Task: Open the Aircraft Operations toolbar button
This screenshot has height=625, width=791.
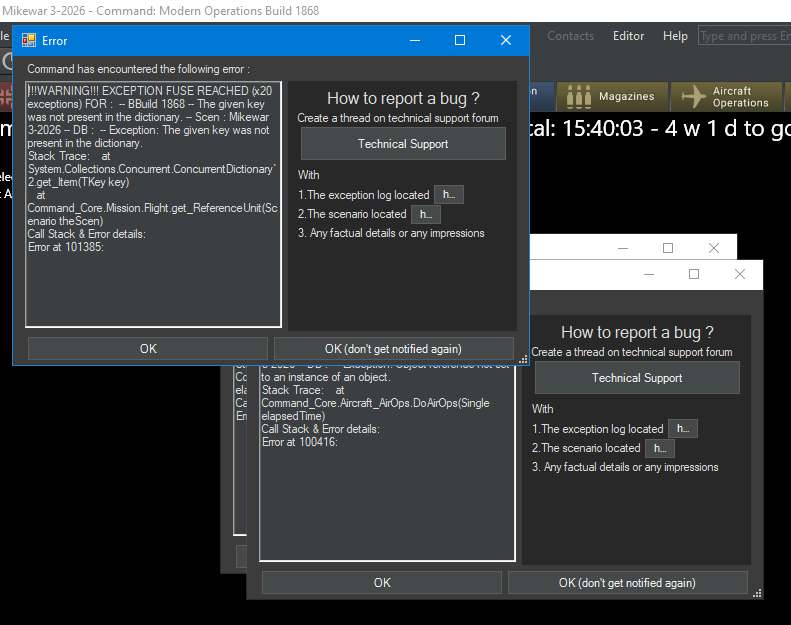Action: pos(726,96)
